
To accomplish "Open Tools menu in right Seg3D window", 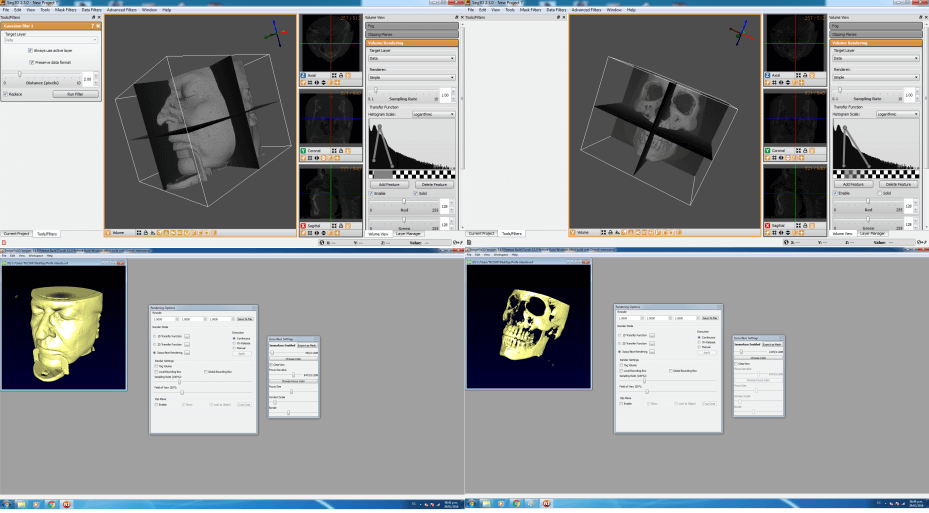I will coord(510,10).
